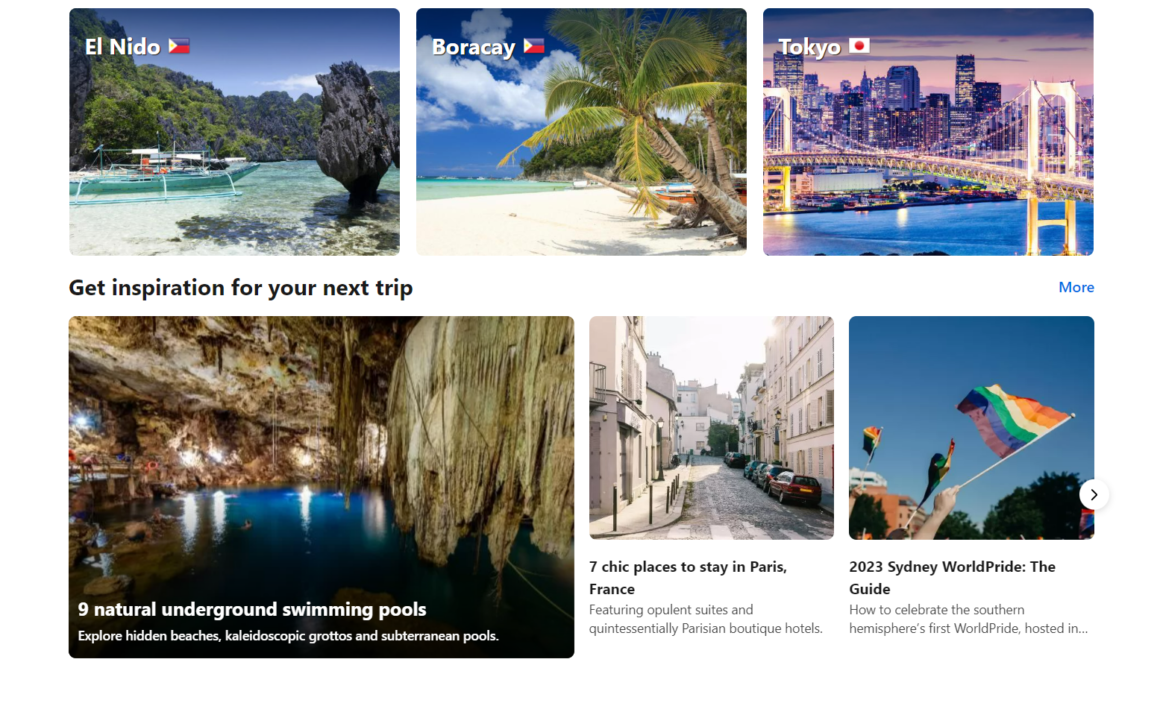Click the Philippines flag icon beside El Nido

(179, 47)
